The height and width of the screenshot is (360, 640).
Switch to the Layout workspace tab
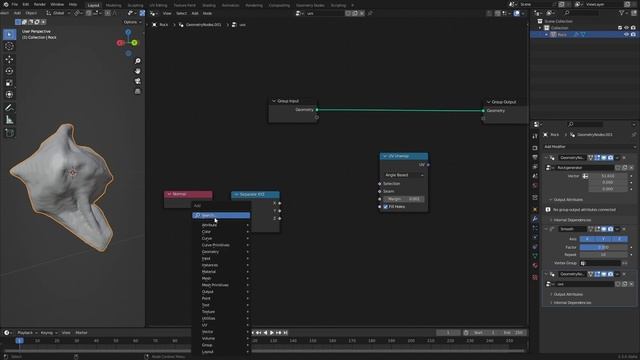tap(94, 5)
